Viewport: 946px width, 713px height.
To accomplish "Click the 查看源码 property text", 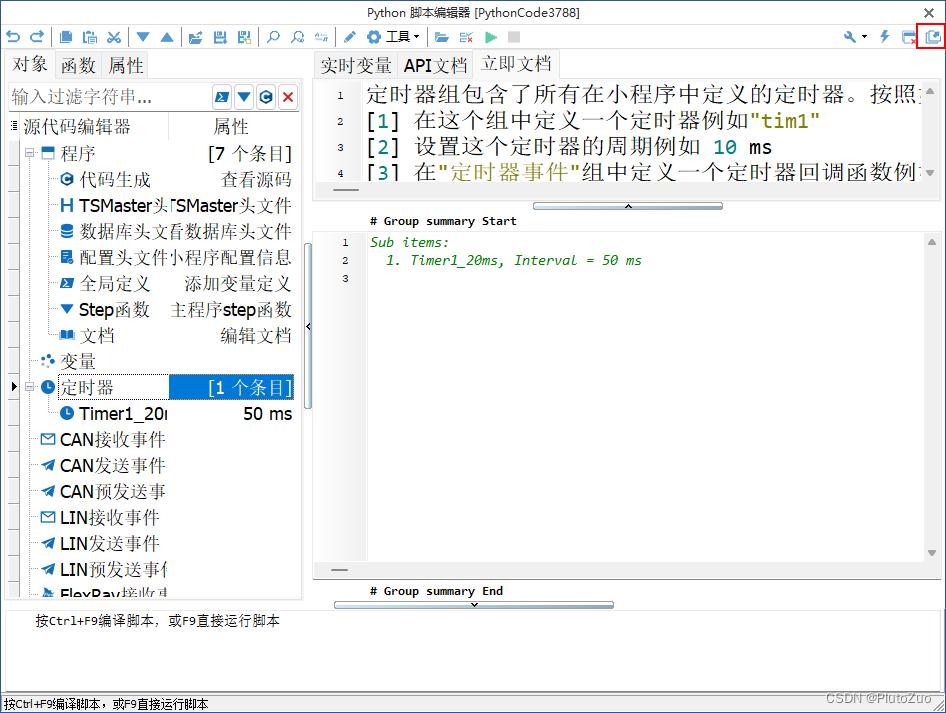I will tap(256, 179).
